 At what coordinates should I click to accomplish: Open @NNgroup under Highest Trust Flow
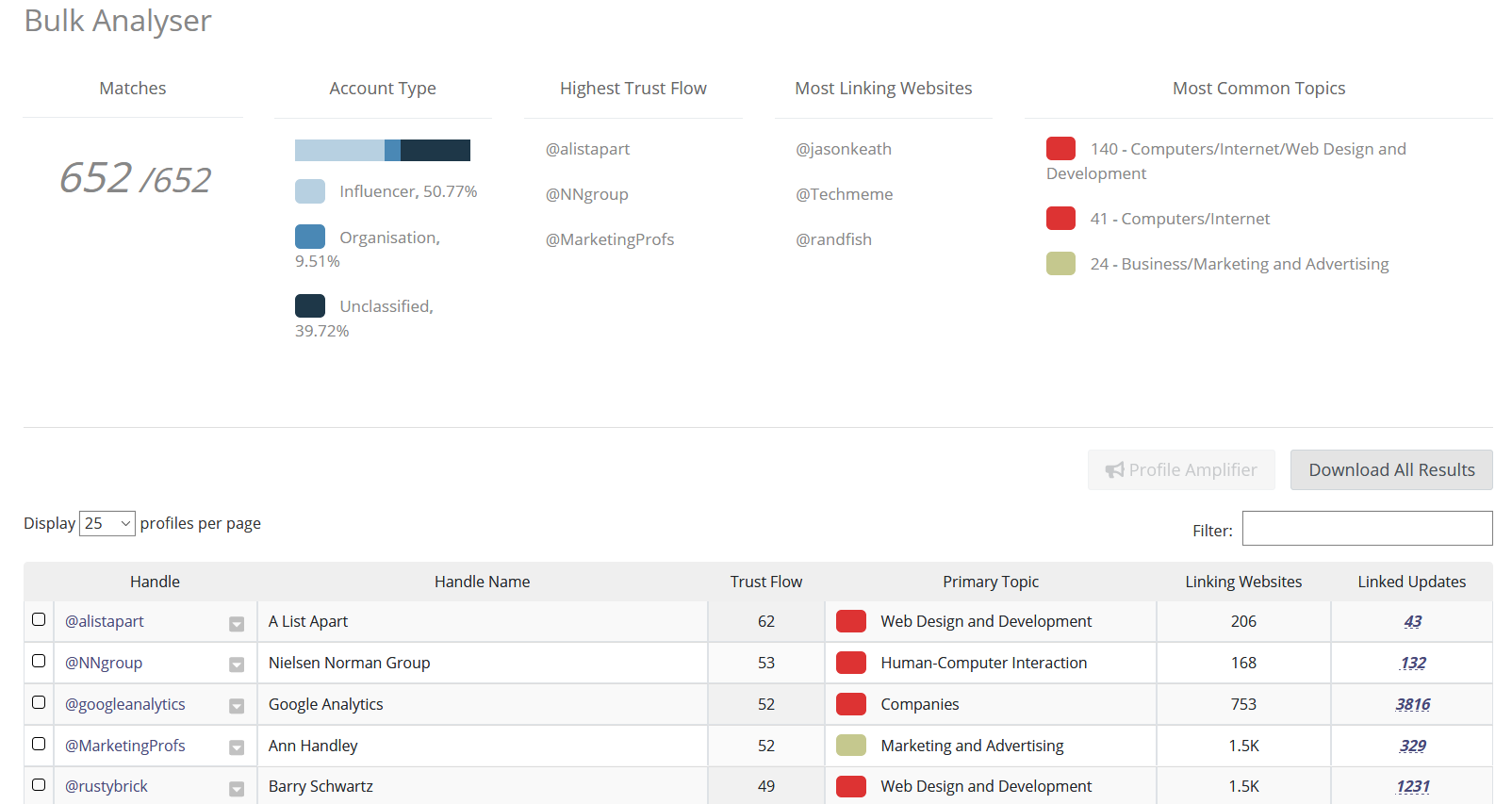(x=586, y=194)
